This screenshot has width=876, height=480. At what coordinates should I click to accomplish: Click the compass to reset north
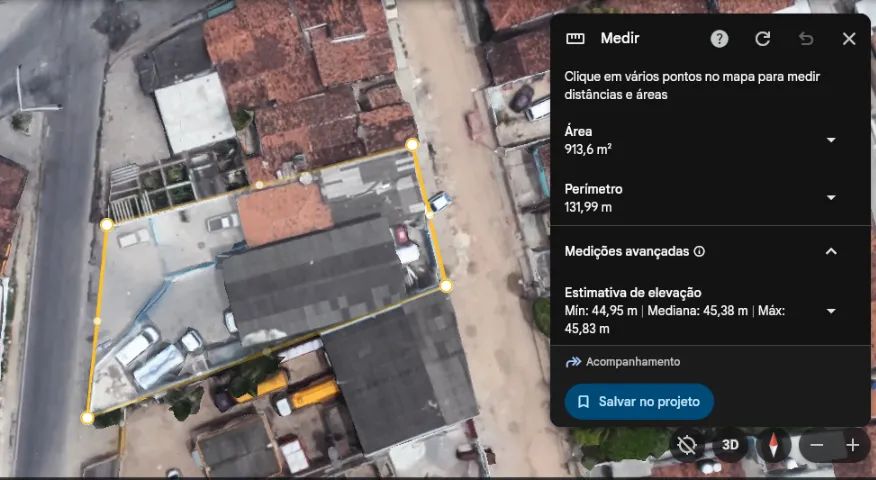pos(774,445)
